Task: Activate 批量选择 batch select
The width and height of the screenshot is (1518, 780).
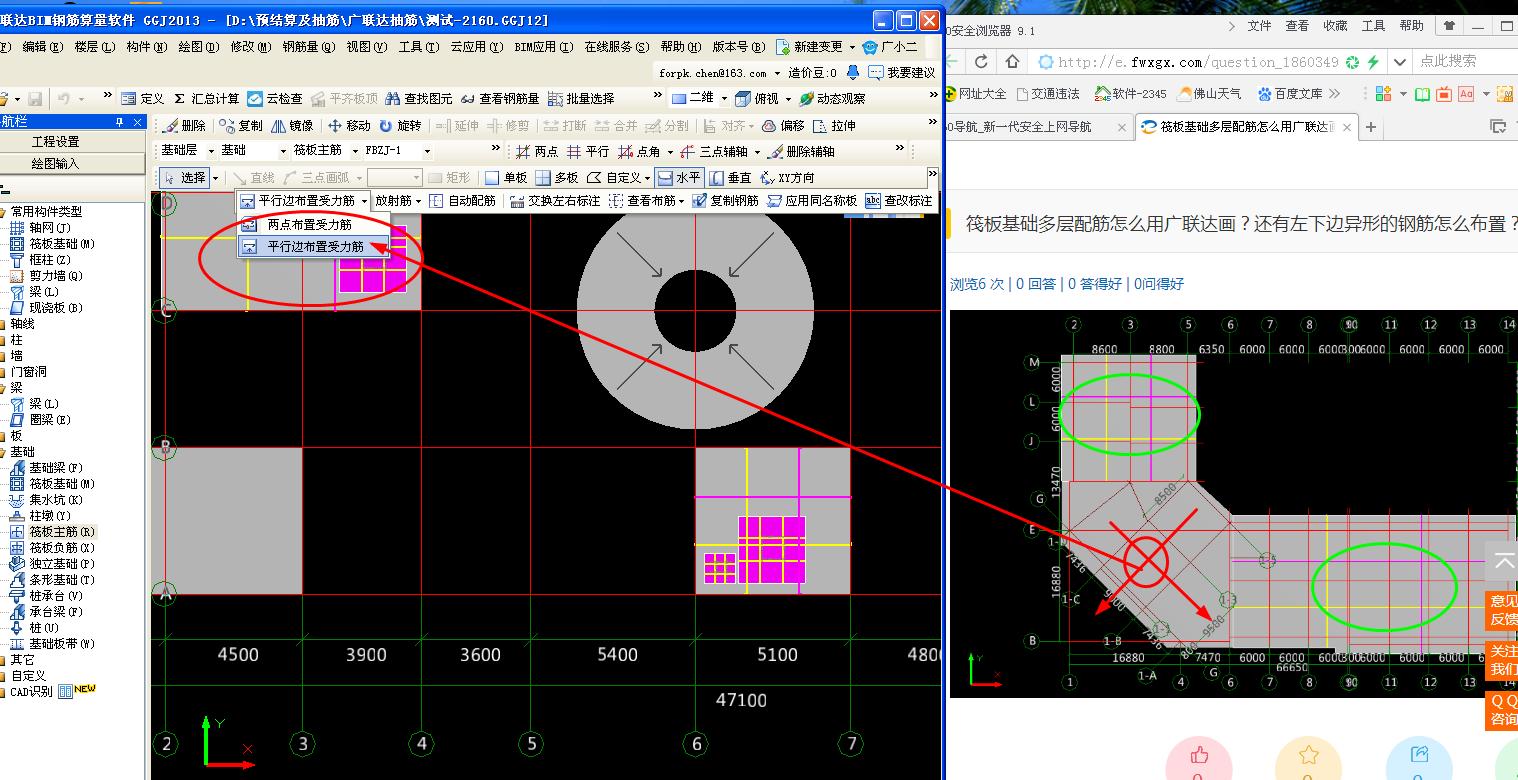Action: (x=581, y=99)
